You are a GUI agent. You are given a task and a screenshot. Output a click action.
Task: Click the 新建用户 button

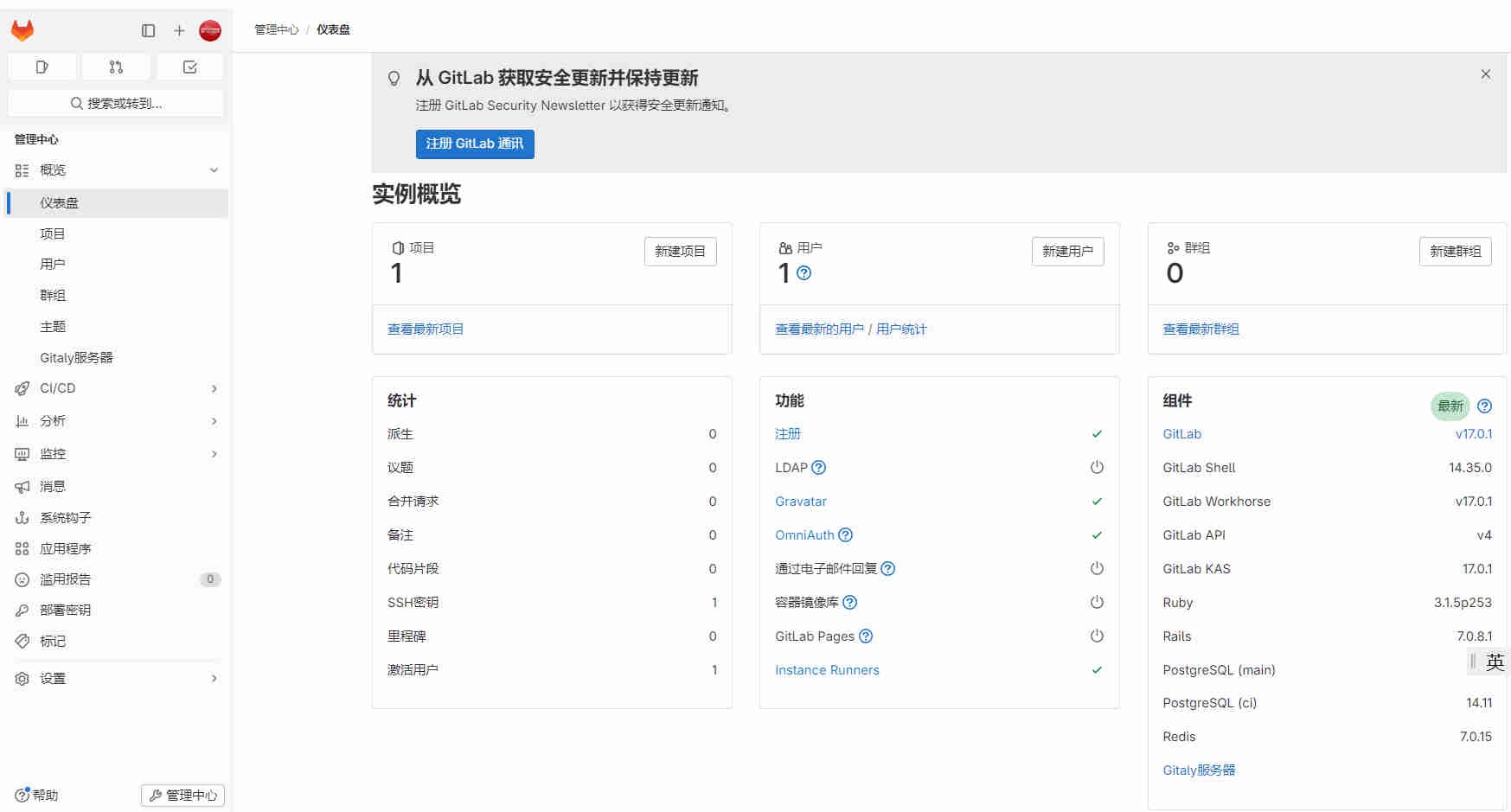click(x=1067, y=252)
